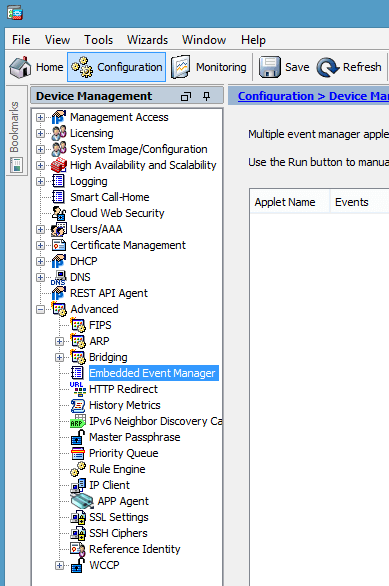Click the Users/AAA icon
The height and width of the screenshot is (586, 389).
59,229
